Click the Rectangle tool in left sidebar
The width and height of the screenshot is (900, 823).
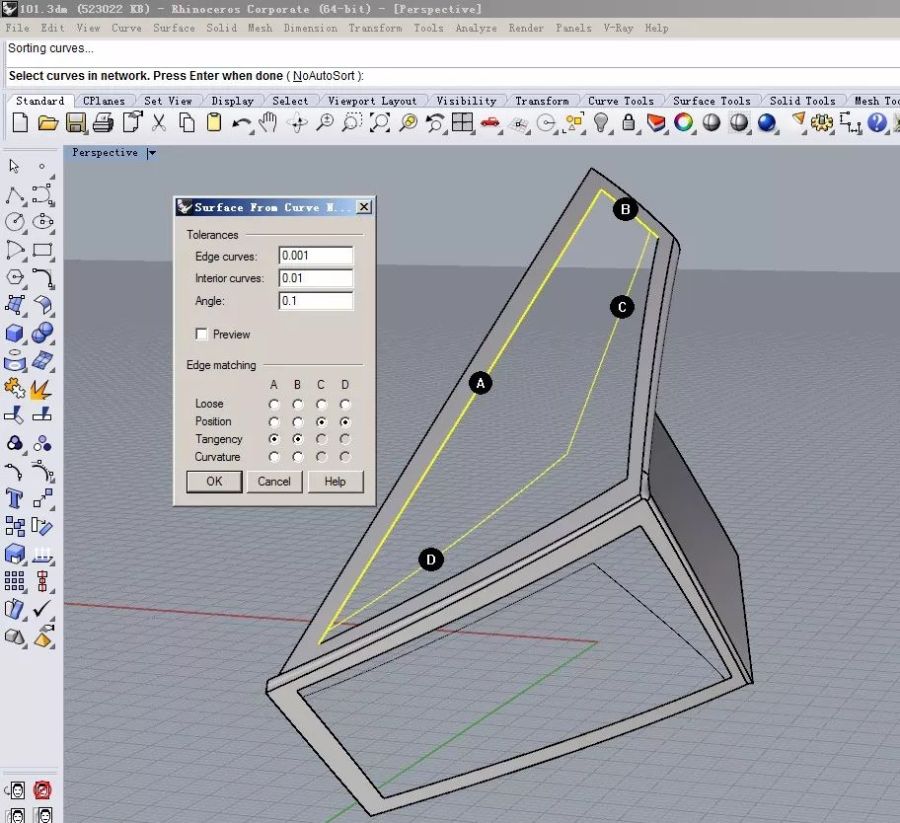pos(42,250)
